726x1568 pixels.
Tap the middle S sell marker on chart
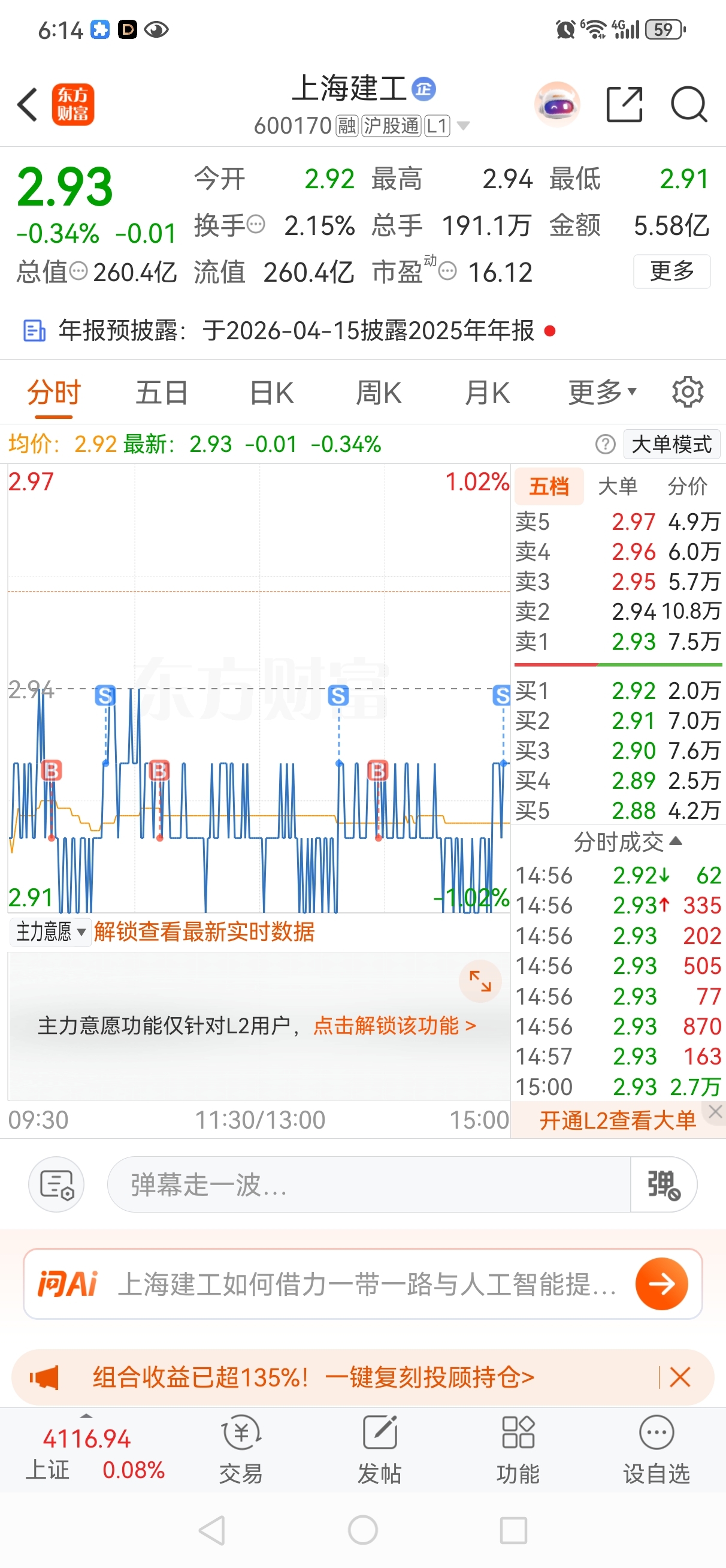[x=338, y=695]
